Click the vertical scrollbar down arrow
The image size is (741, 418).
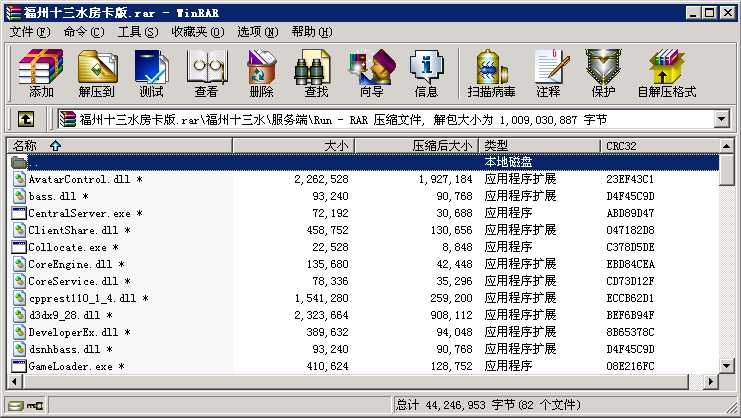(x=726, y=365)
